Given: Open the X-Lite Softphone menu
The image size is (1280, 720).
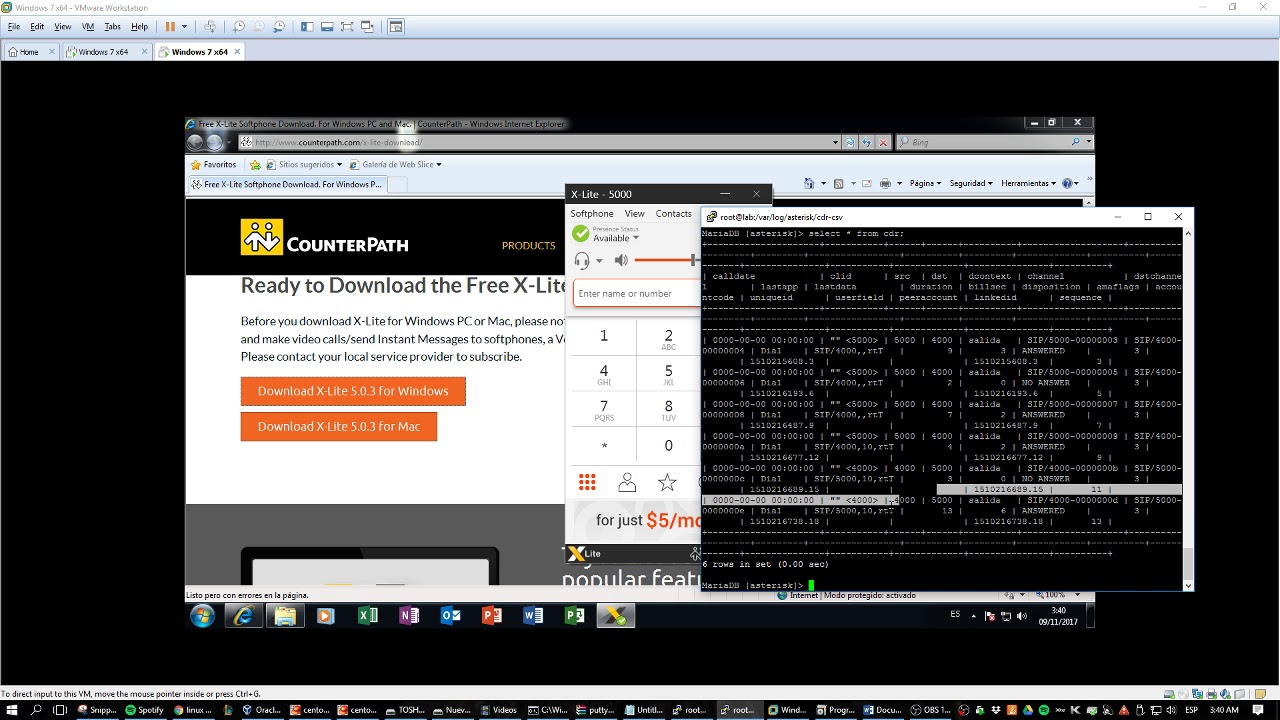Looking at the screenshot, I should click(592, 214).
